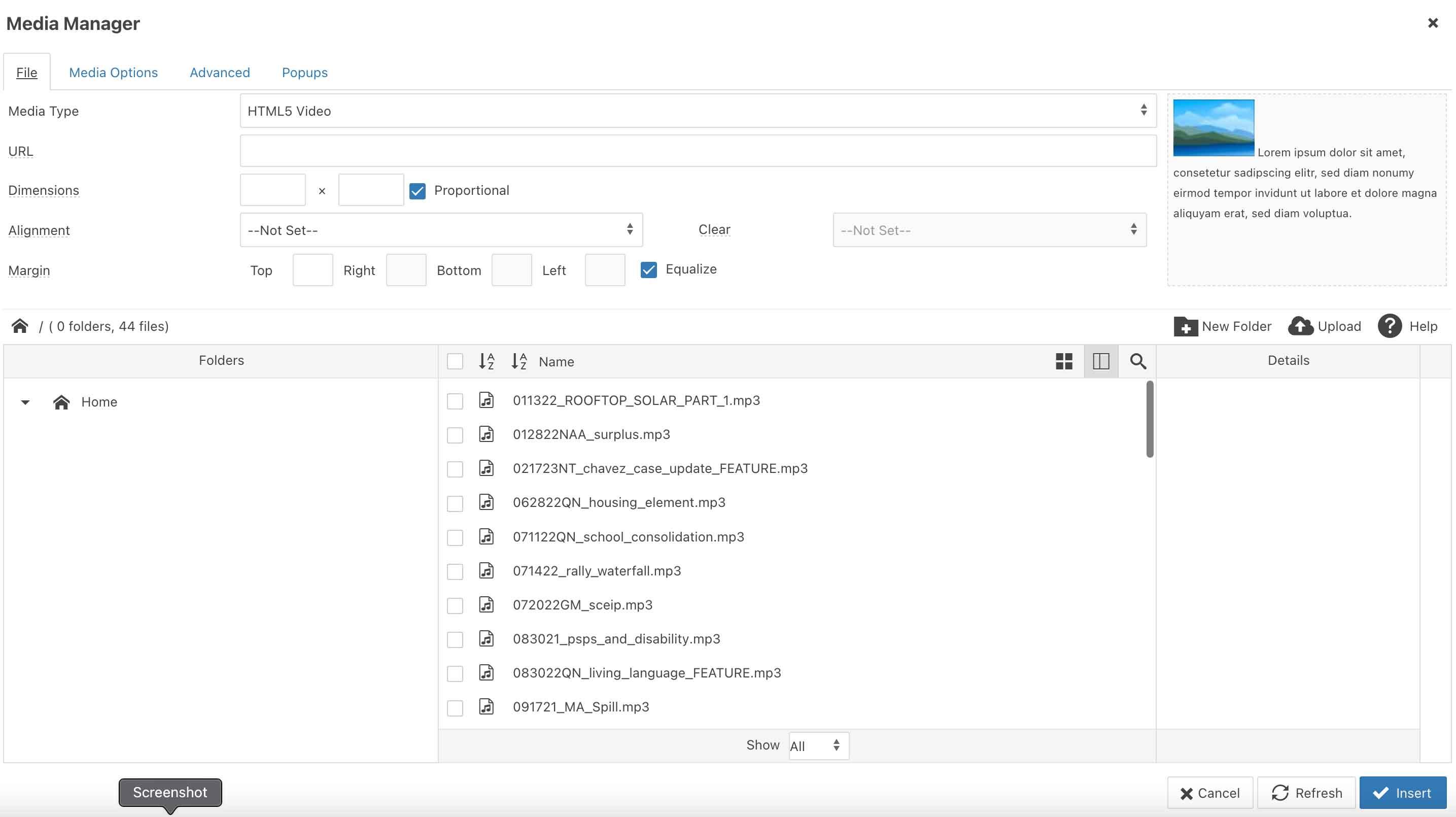The width and height of the screenshot is (1456, 817).
Task: Click the file list vertical scrollbar
Action: pos(1150,419)
